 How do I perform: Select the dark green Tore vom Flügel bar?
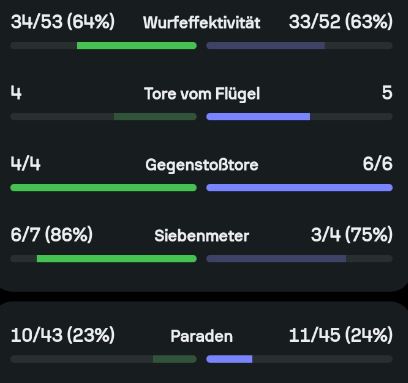(x=155, y=117)
